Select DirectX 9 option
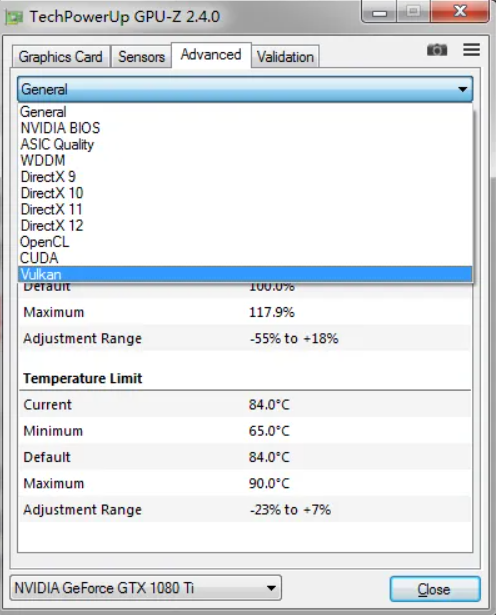Viewport: 496px width, 615px height. 245,177
